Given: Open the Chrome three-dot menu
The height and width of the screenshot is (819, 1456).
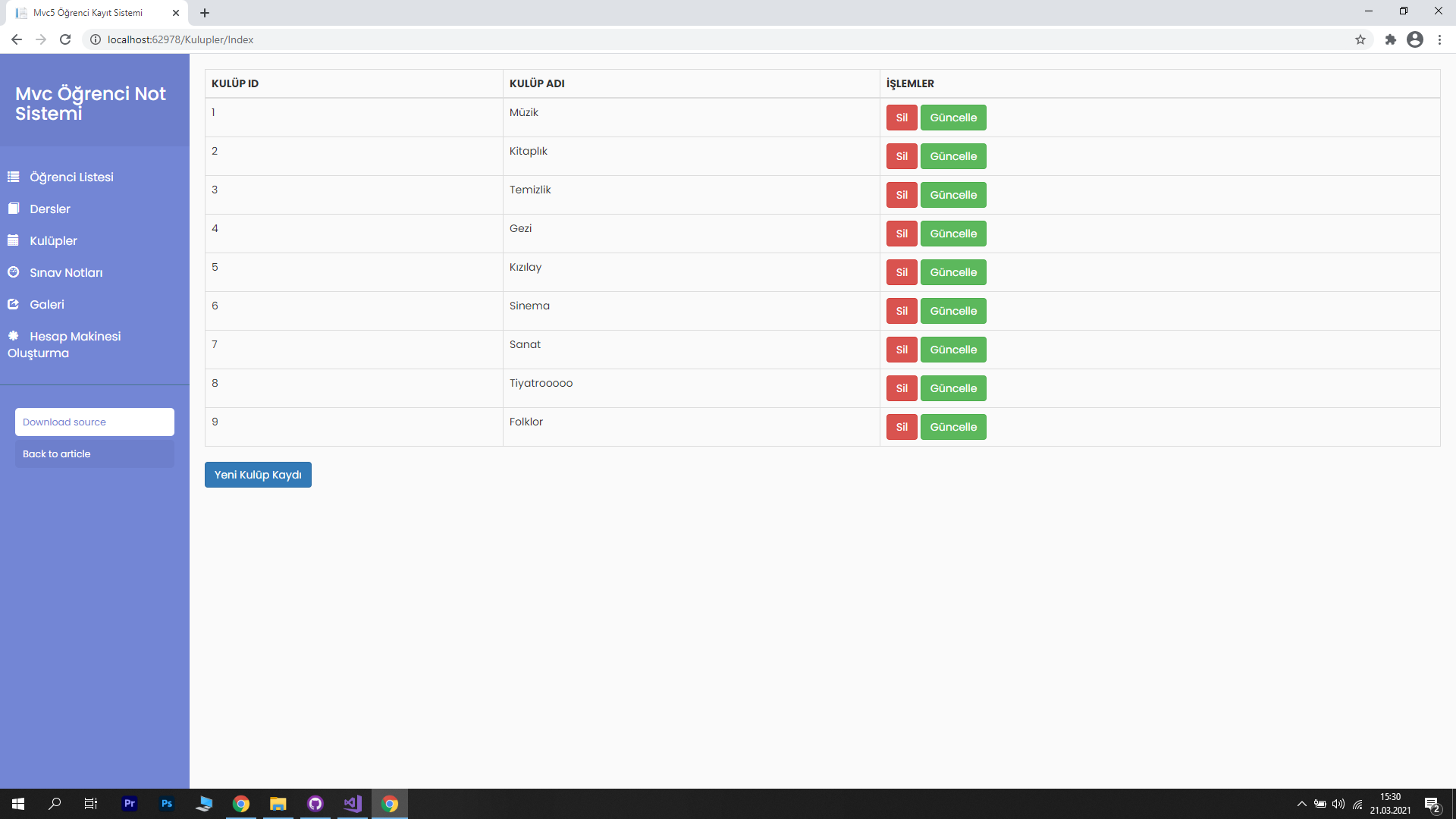Looking at the screenshot, I should 1439,39.
